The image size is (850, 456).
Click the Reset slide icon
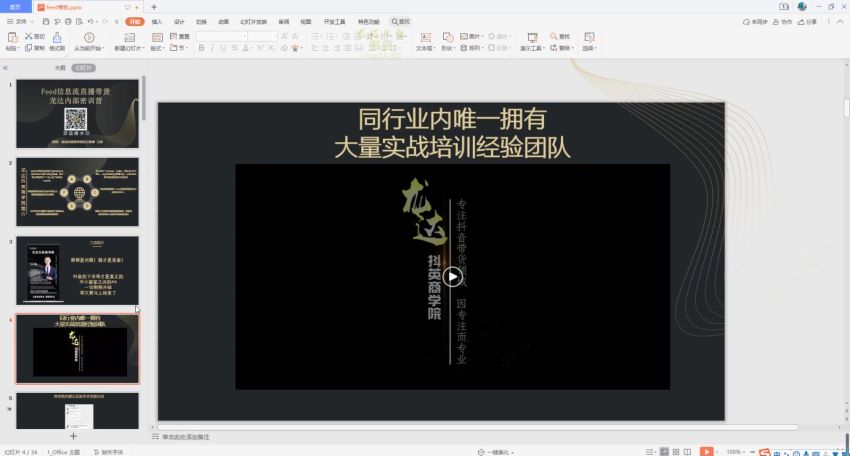pyautogui.click(x=173, y=36)
